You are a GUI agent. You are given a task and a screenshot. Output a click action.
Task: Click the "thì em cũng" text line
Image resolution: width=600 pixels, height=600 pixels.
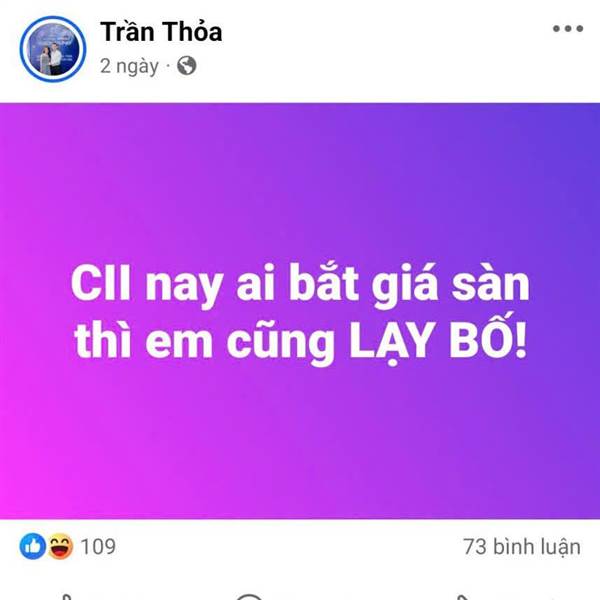click(x=204, y=341)
